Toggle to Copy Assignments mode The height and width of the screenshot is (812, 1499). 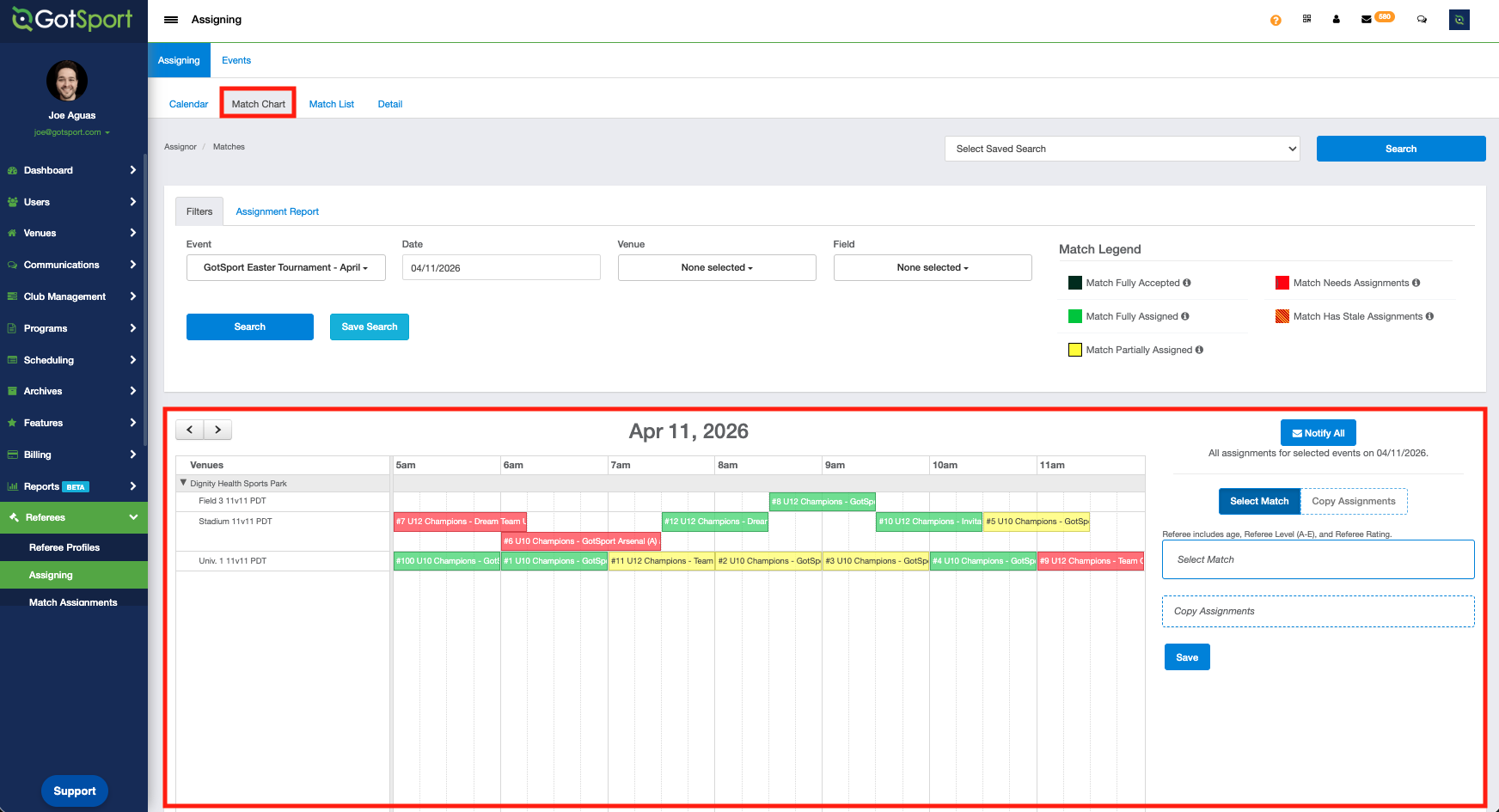1353,501
